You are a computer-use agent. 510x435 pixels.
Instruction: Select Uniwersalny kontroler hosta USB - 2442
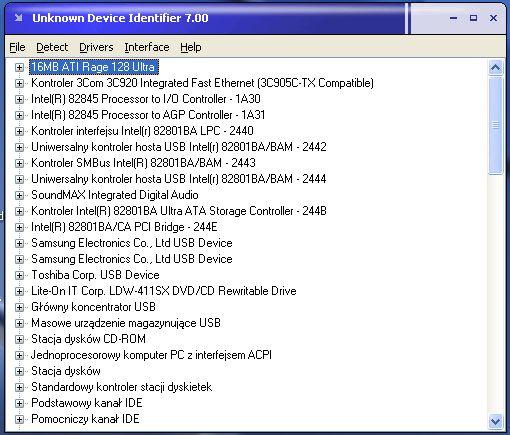click(179, 147)
